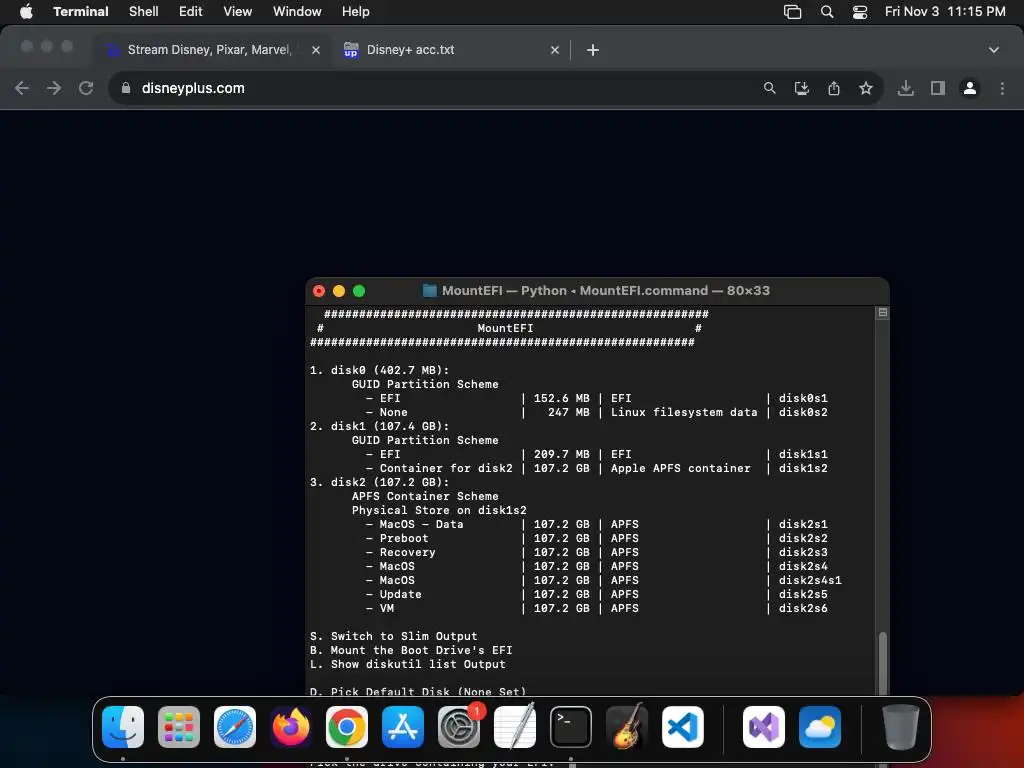The image size is (1024, 768).
Task: Click the MountEFI window title folder icon
Action: click(x=430, y=291)
